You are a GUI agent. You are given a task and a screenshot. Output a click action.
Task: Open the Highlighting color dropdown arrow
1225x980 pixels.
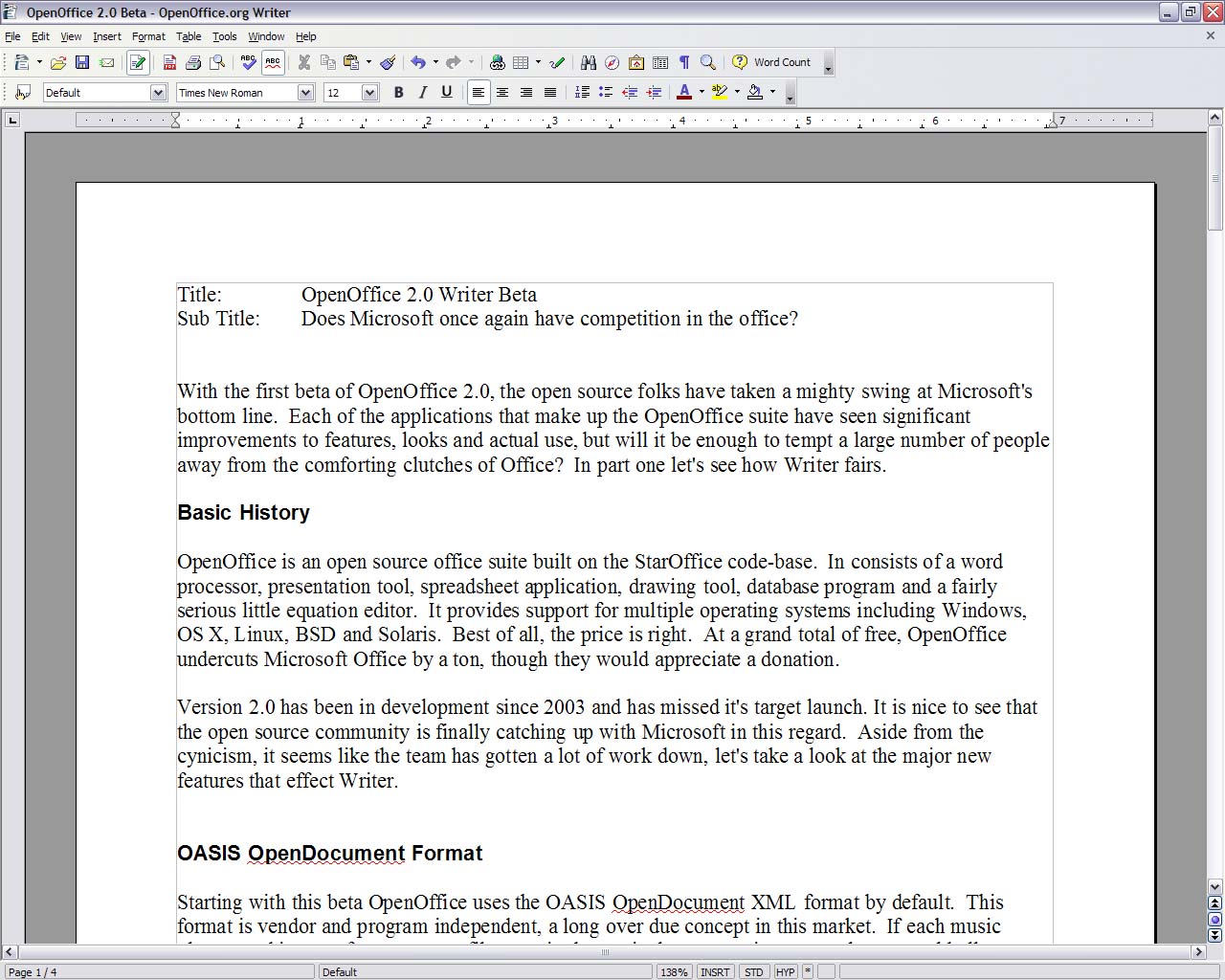(x=737, y=93)
